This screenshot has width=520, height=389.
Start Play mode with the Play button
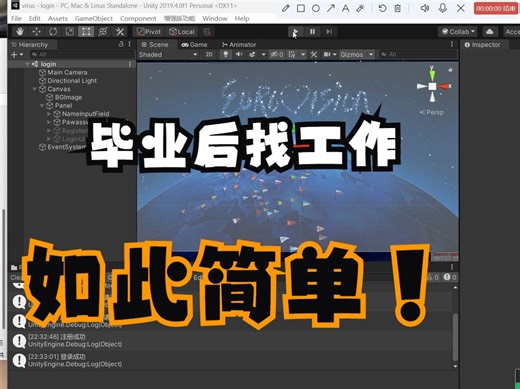[x=295, y=32]
